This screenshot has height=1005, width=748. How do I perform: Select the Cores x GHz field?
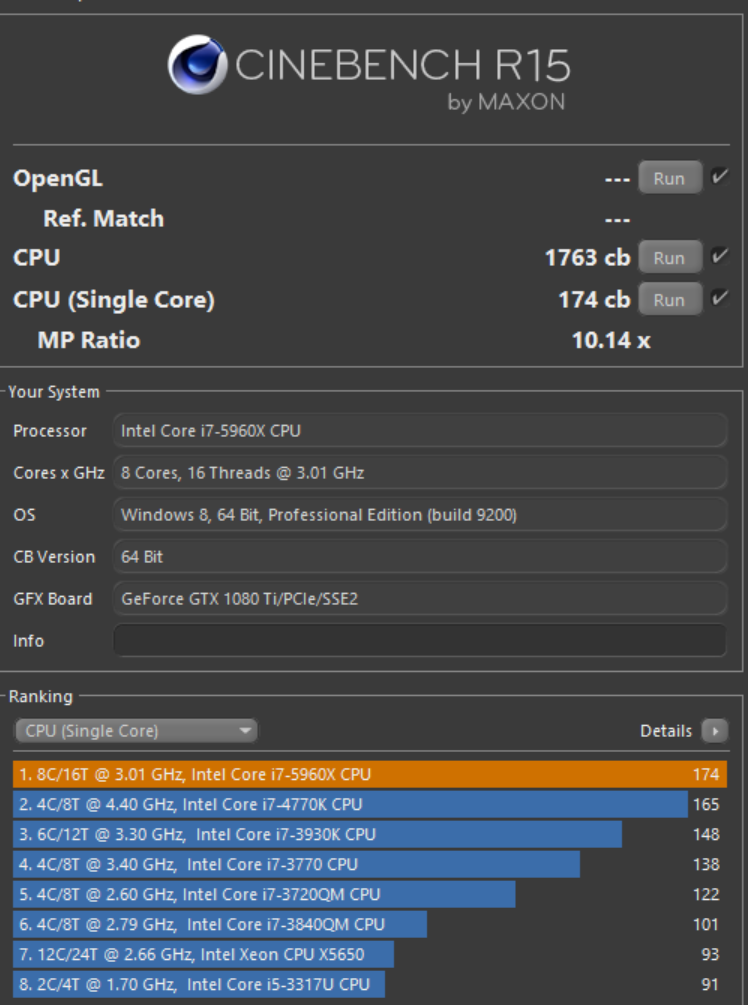420,473
